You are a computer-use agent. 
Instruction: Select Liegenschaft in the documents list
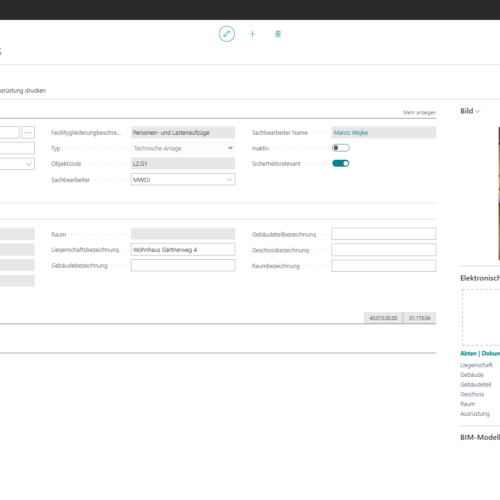(476, 365)
